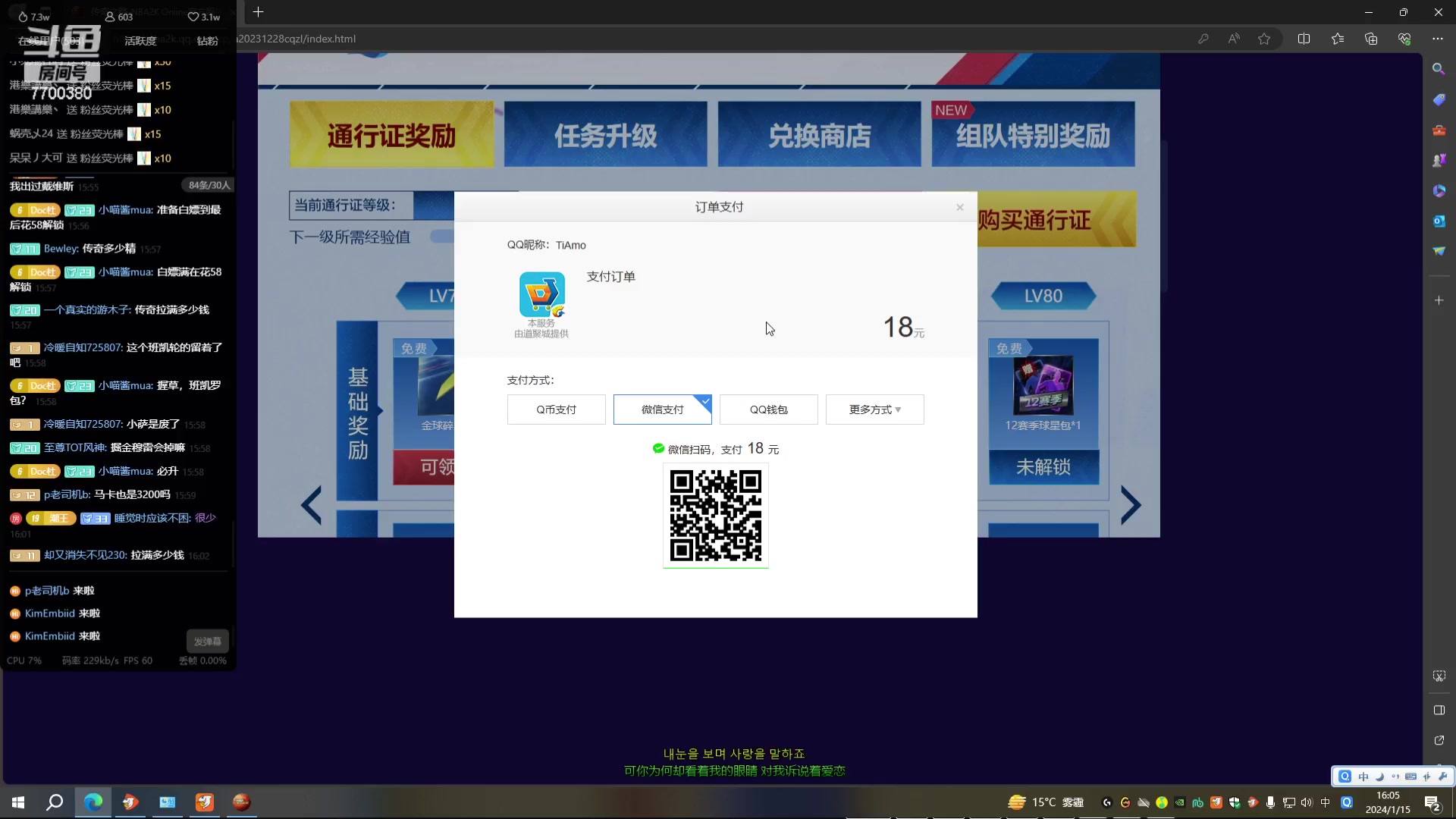Click the read aloud icon in toolbar
This screenshot has width=1456, height=819.
[1234, 39]
